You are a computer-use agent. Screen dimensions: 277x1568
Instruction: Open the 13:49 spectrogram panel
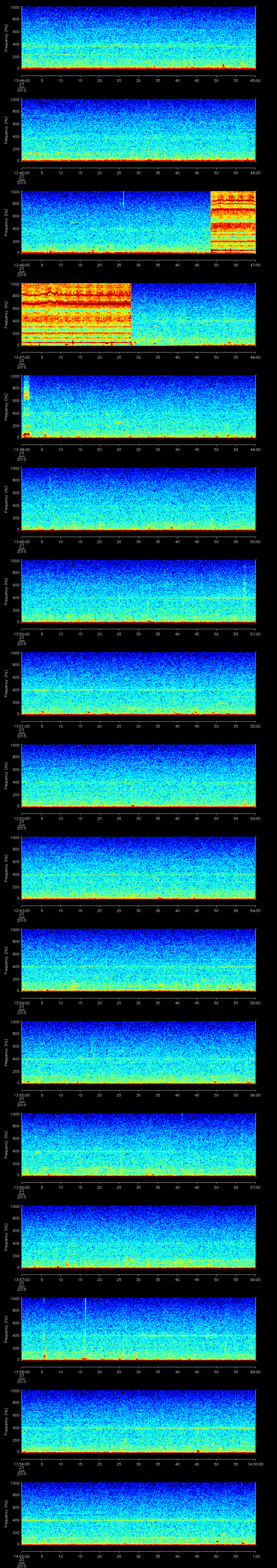(138, 499)
